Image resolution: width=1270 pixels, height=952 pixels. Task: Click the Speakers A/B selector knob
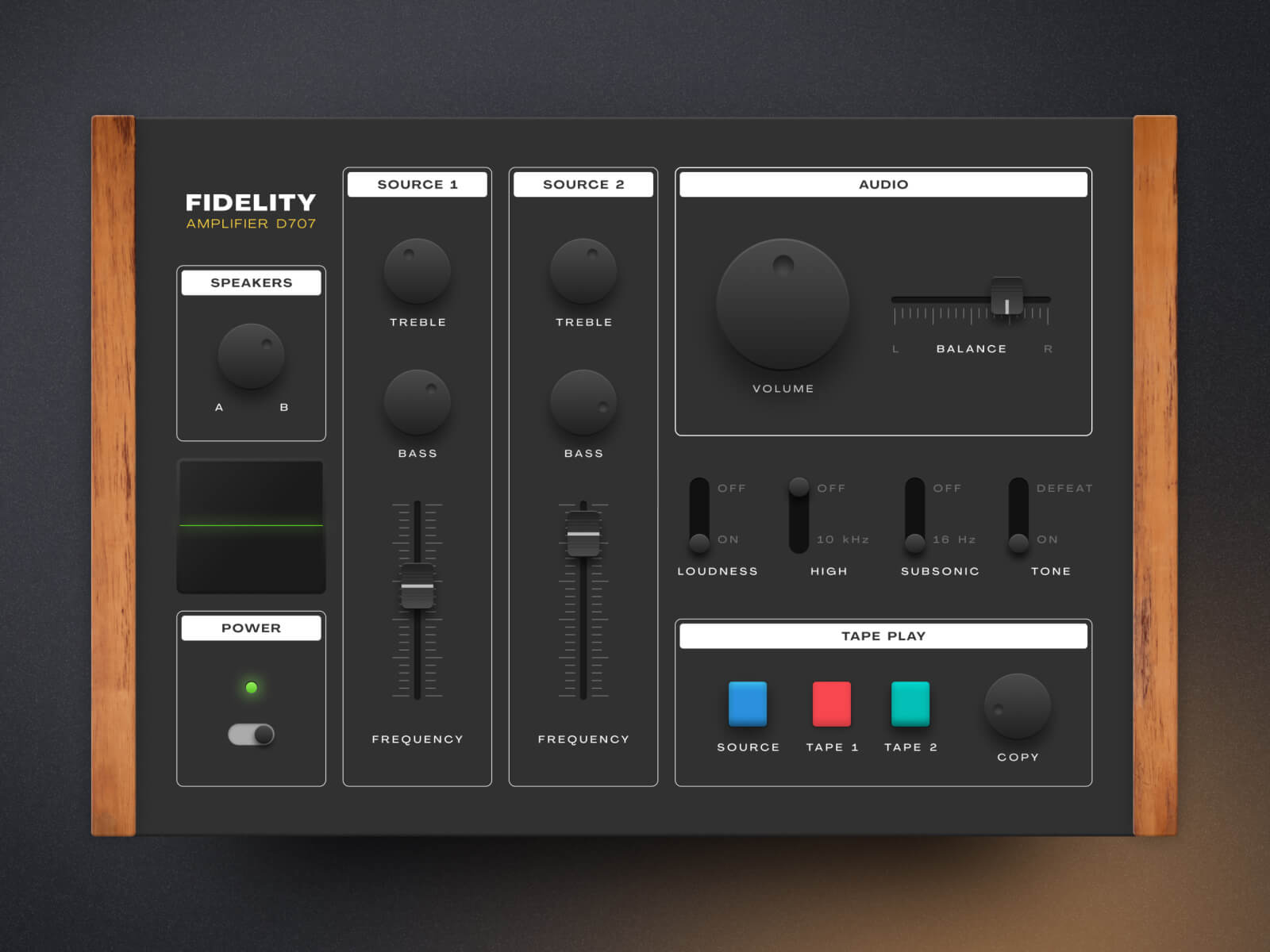pyautogui.click(x=251, y=356)
